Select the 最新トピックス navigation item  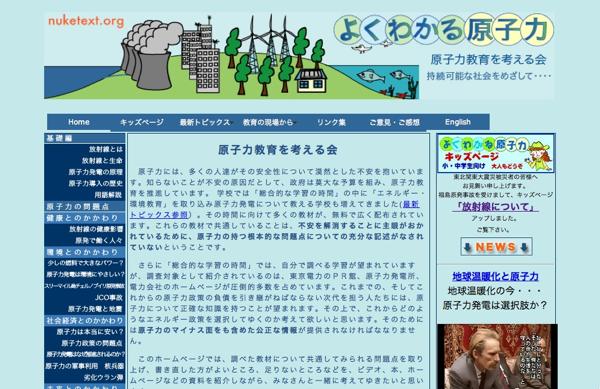[205, 122]
